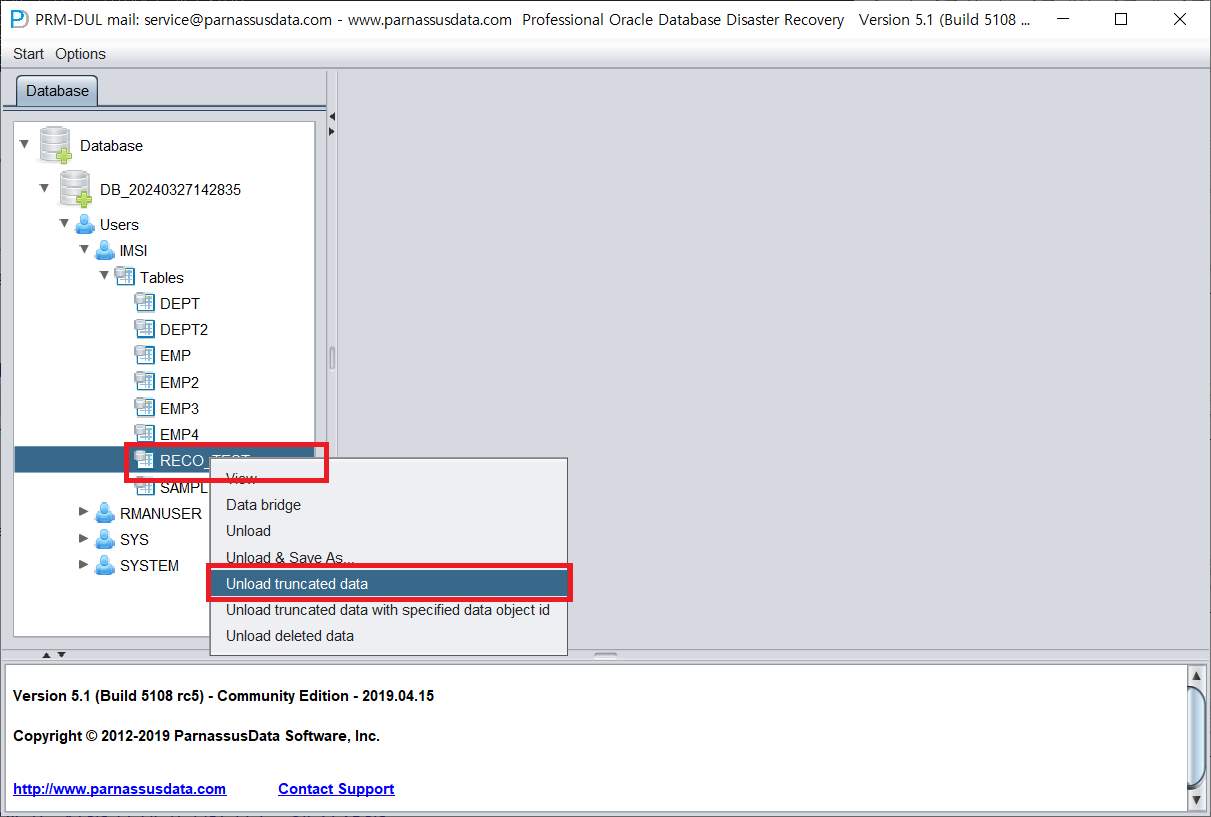
Task: Collapse the DB_20240327142835 node
Action: (45, 189)
